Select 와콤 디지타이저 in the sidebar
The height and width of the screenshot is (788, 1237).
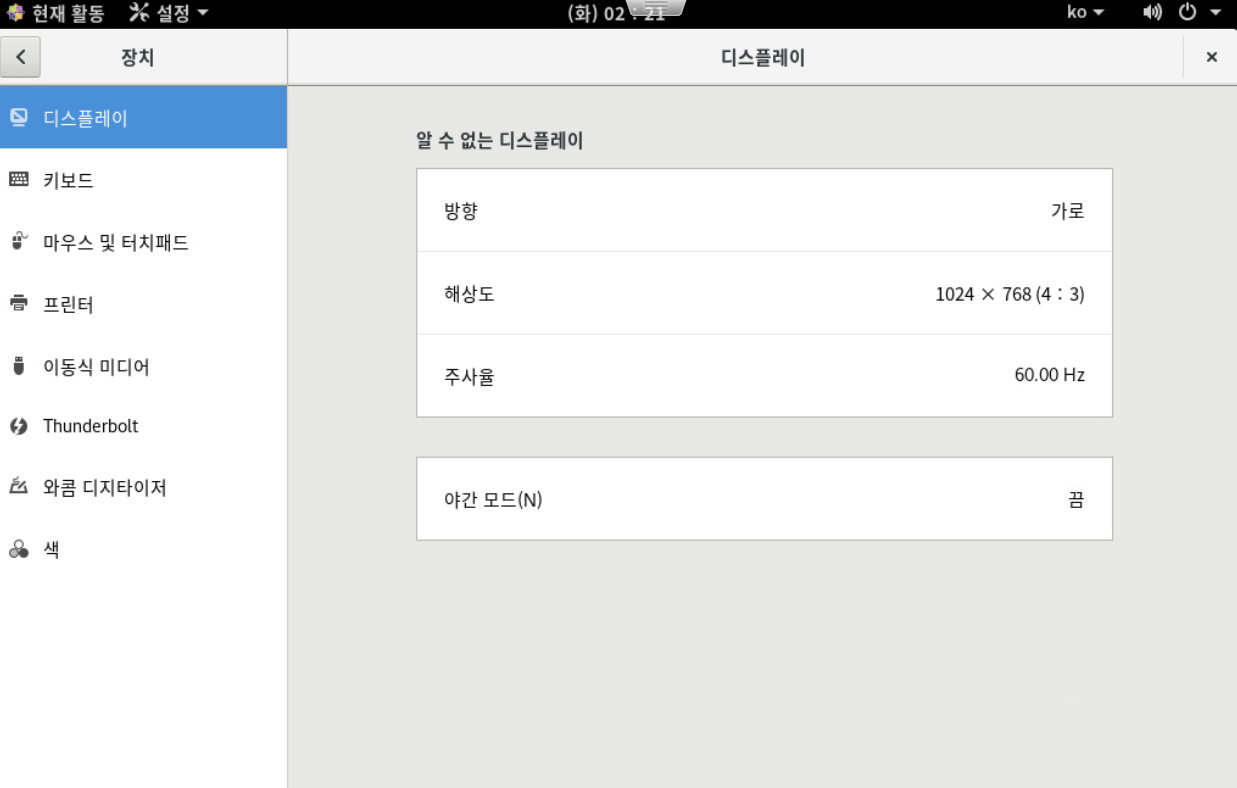tap(143, 488)
